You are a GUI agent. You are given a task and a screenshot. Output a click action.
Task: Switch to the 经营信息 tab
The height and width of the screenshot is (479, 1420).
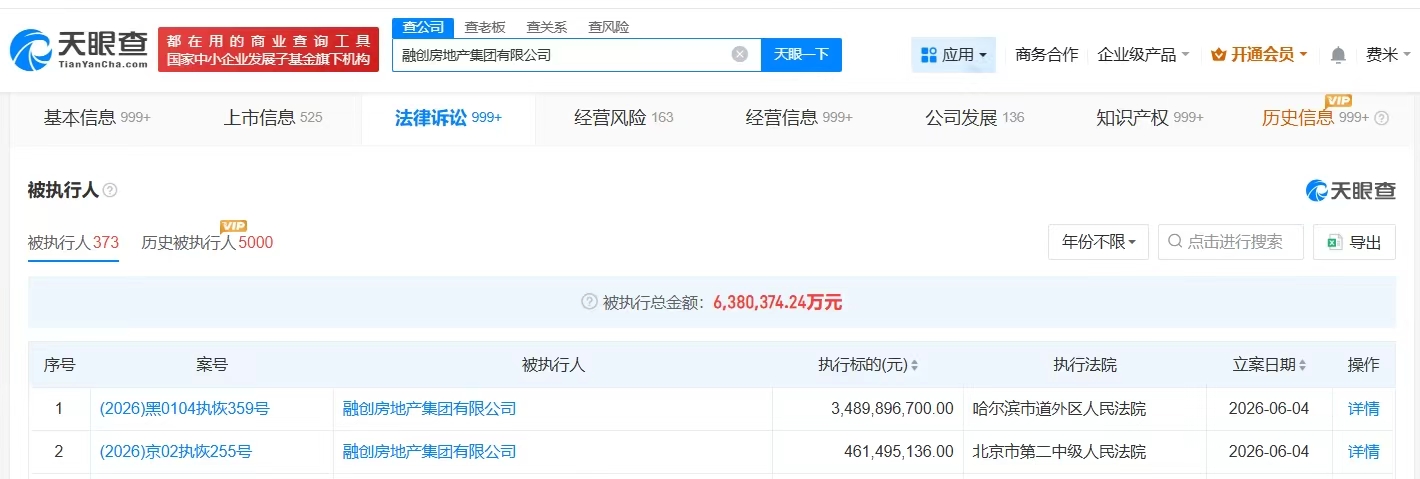click(799, 118)
